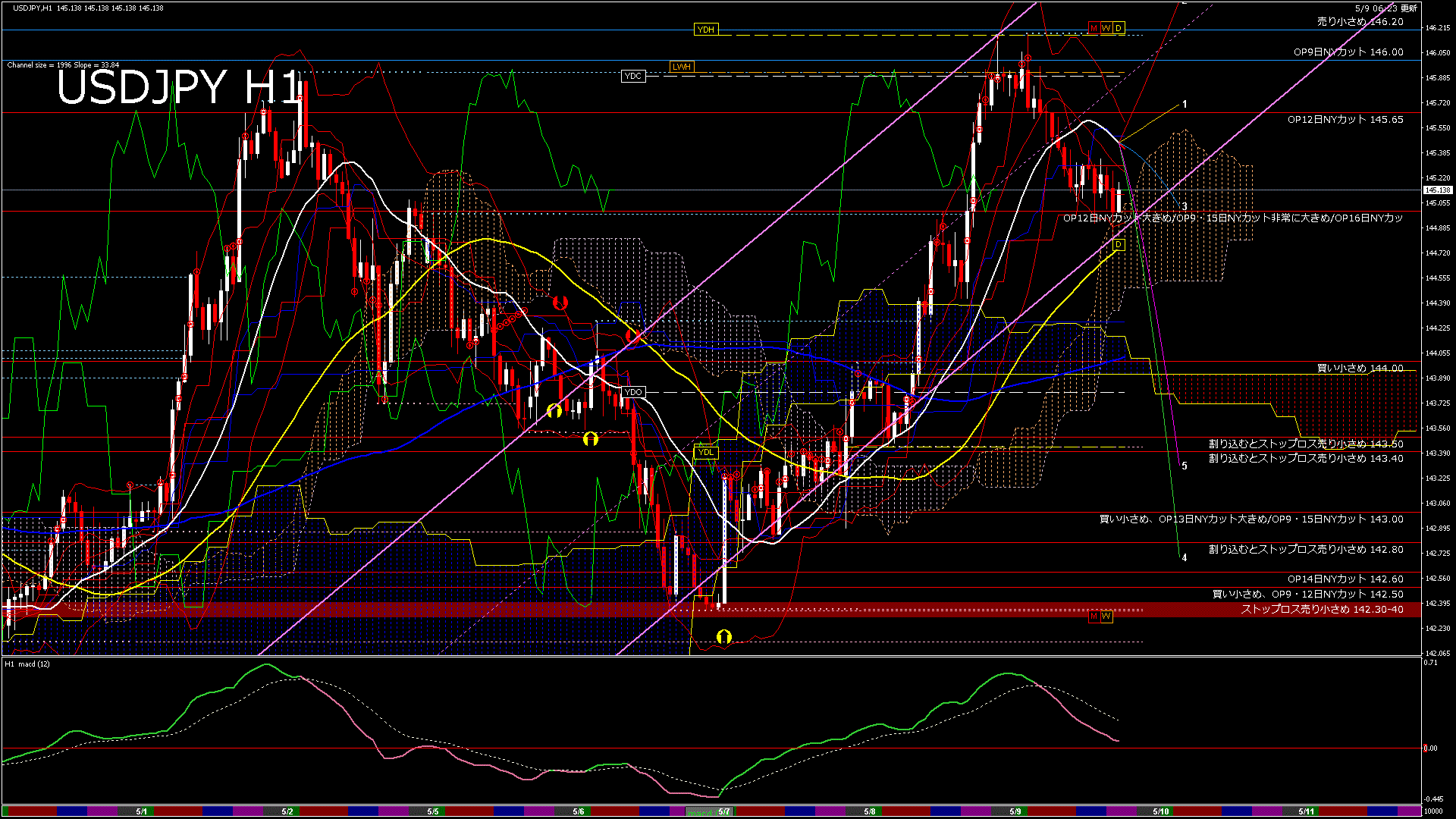
Task: Click the wave number 1 projection label
Action: [1185, 105]
